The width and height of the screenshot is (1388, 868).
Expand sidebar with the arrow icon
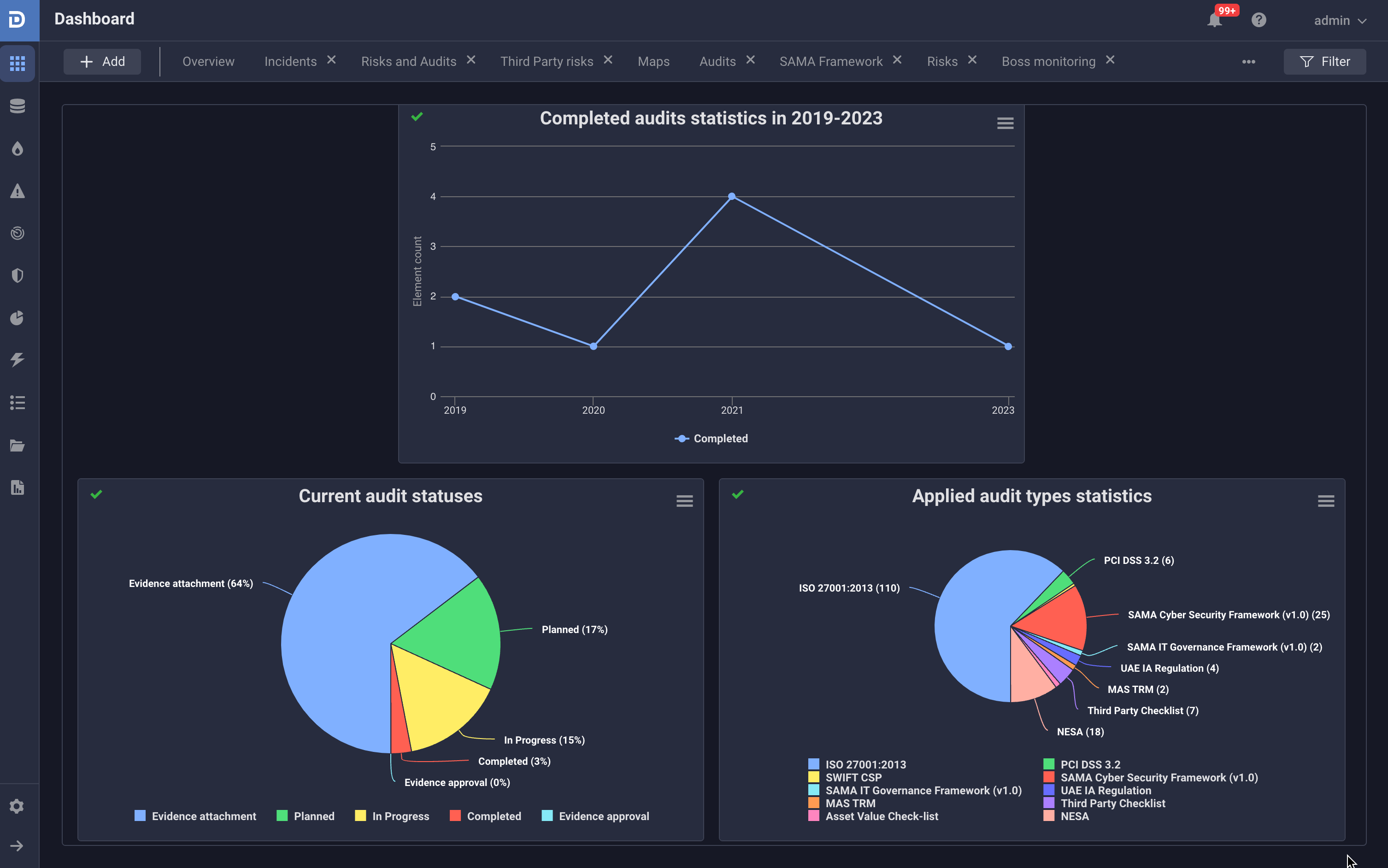[17, 845]
